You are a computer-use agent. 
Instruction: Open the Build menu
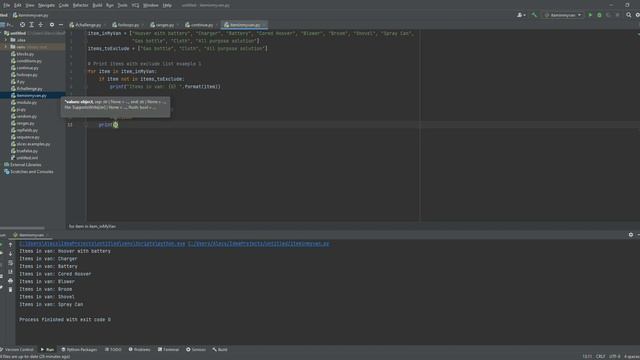[x=97, y=5]
